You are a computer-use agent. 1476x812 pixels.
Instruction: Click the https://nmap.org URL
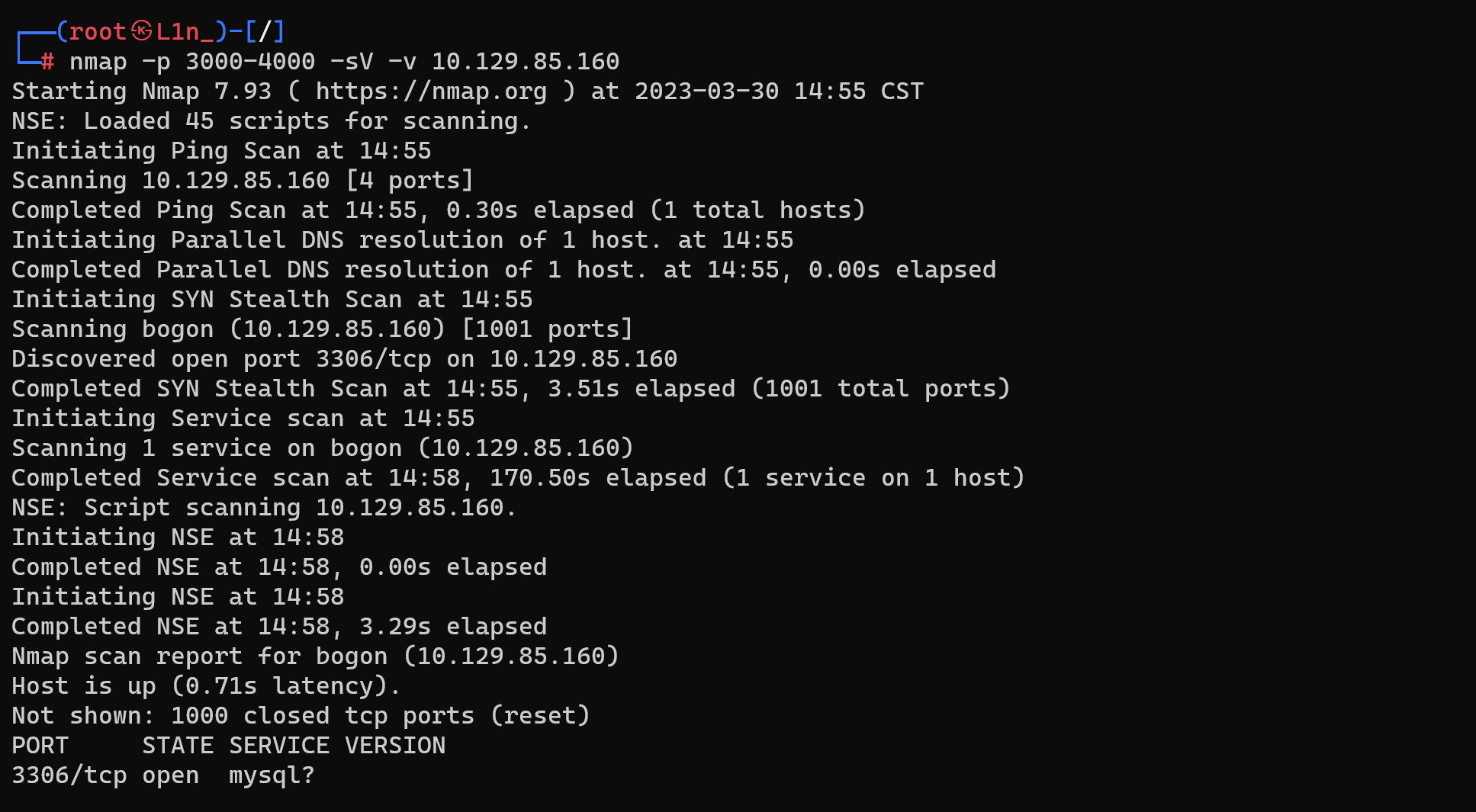click(431, 91)
